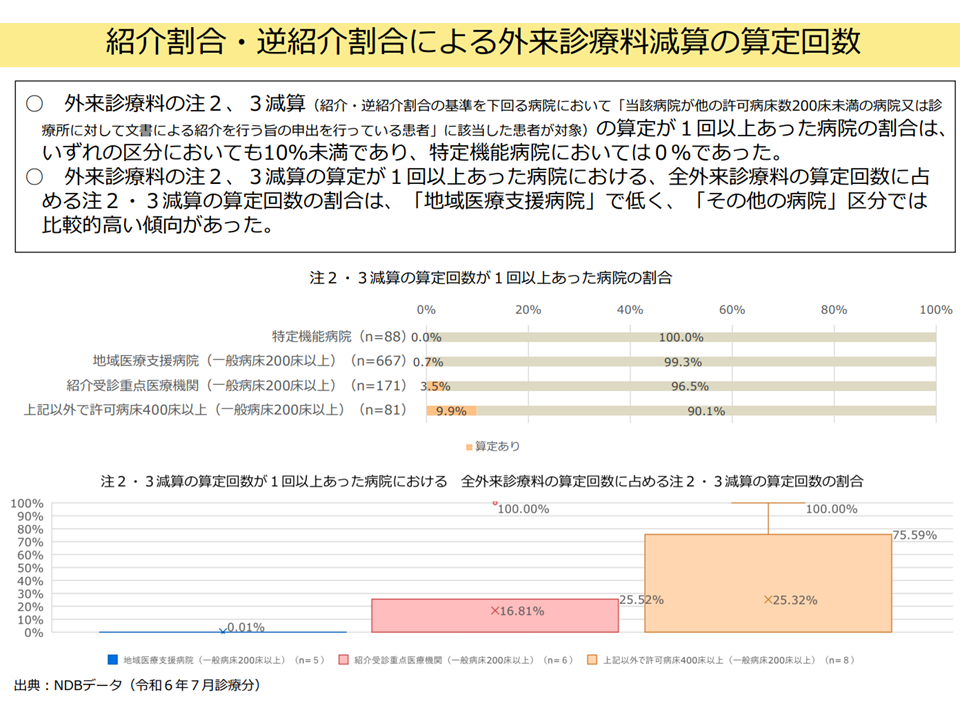Click the 16.81% mean label in pink box
960x720 pixels.
click(522, 611)
